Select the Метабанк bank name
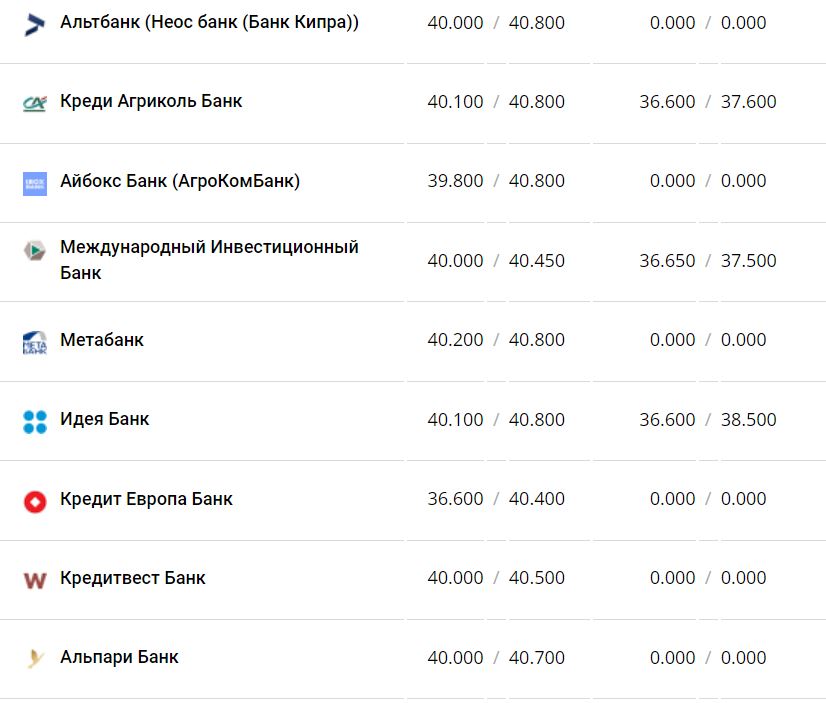826x703 pixels. (x=102, y=340)
